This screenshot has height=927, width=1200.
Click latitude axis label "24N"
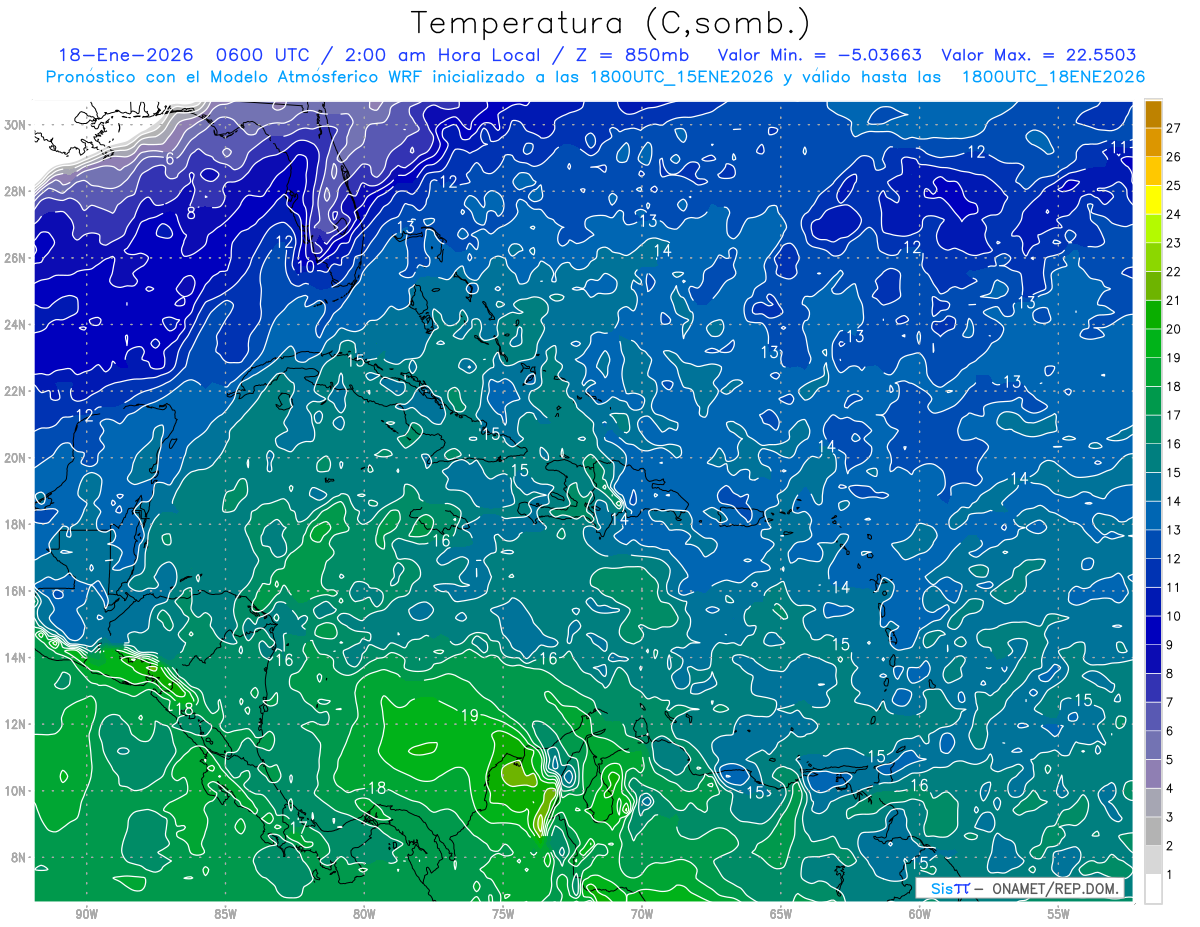(x=17, y=324)
